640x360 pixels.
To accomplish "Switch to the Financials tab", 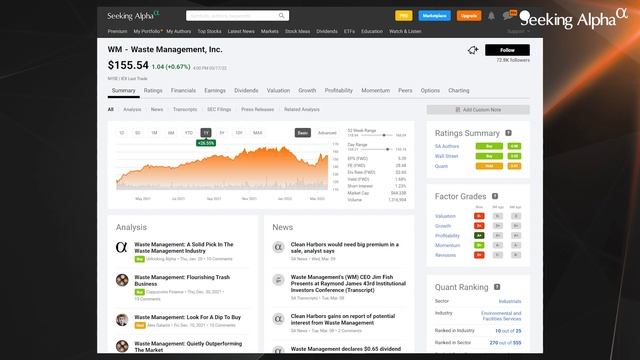I will (183, 91).
